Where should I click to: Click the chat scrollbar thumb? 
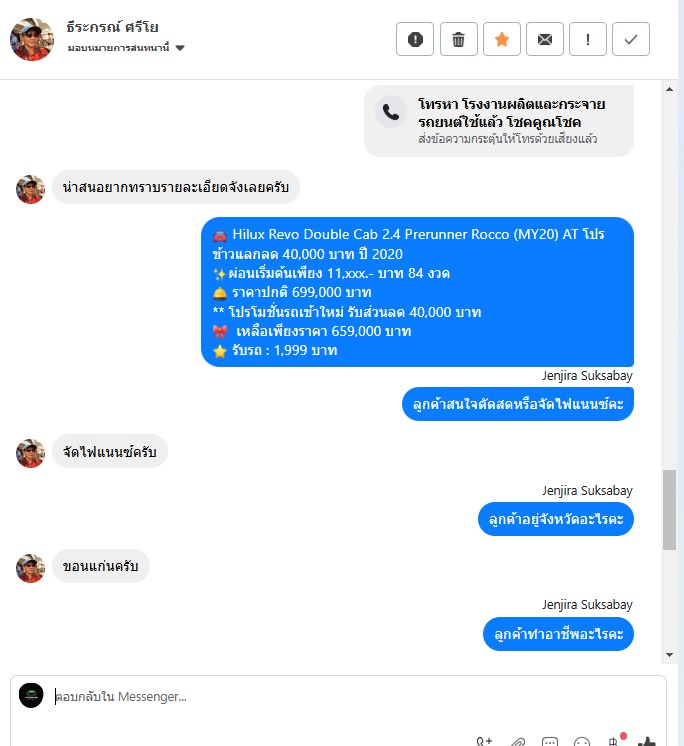tap(669, 510)
